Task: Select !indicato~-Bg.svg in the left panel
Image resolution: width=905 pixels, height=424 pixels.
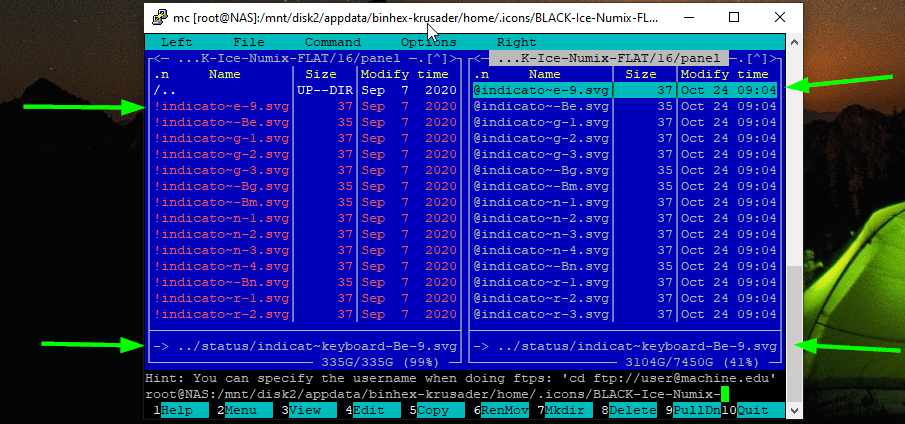Action: tap(305, 186)
